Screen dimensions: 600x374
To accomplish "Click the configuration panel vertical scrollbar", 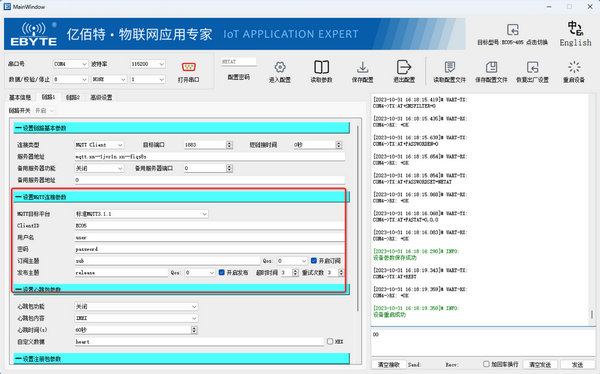I will 358,218.
